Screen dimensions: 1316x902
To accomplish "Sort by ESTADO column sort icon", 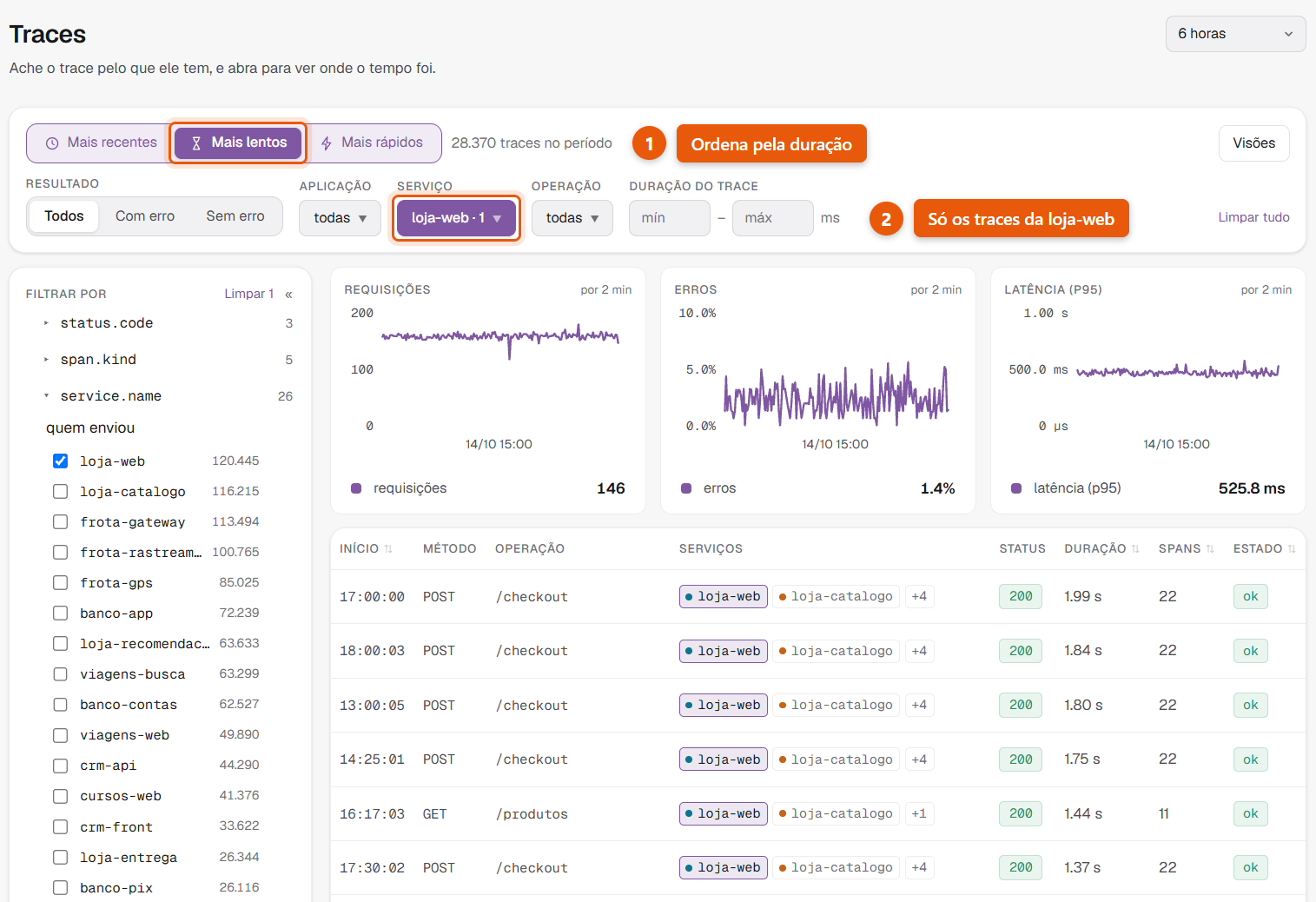I will [1292, 549].
